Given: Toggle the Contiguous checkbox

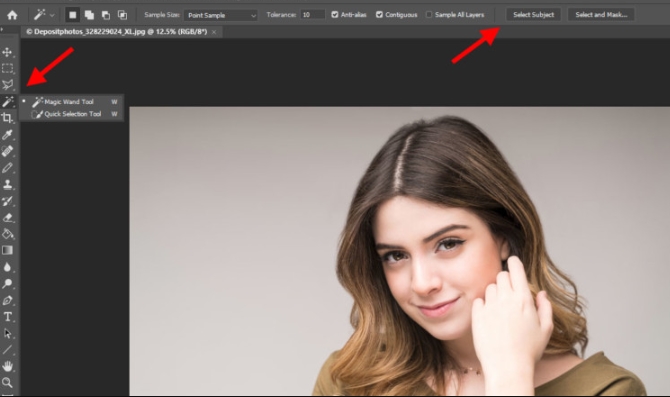Looking at the screenshot, I should coord(379,15).
